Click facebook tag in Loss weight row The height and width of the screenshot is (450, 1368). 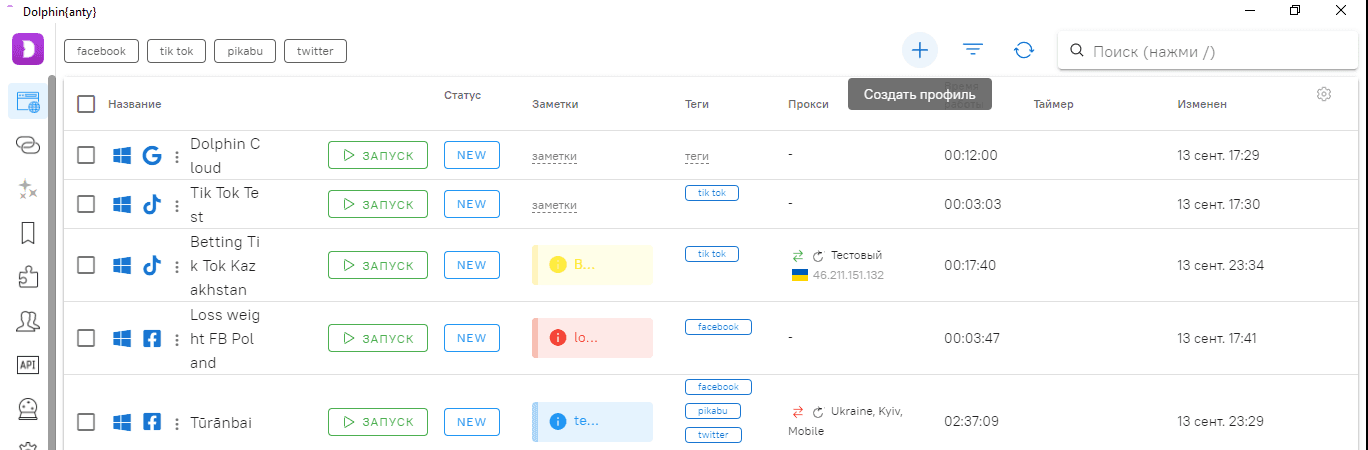tap(718, 327)
